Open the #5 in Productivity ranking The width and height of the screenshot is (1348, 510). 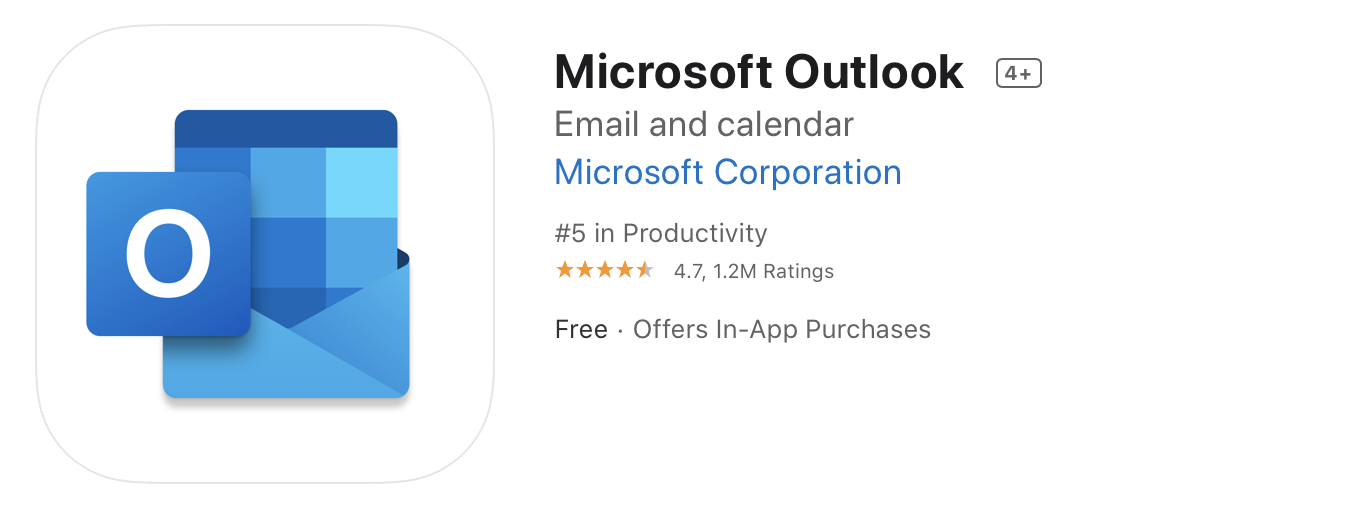[x=661, y=233]
